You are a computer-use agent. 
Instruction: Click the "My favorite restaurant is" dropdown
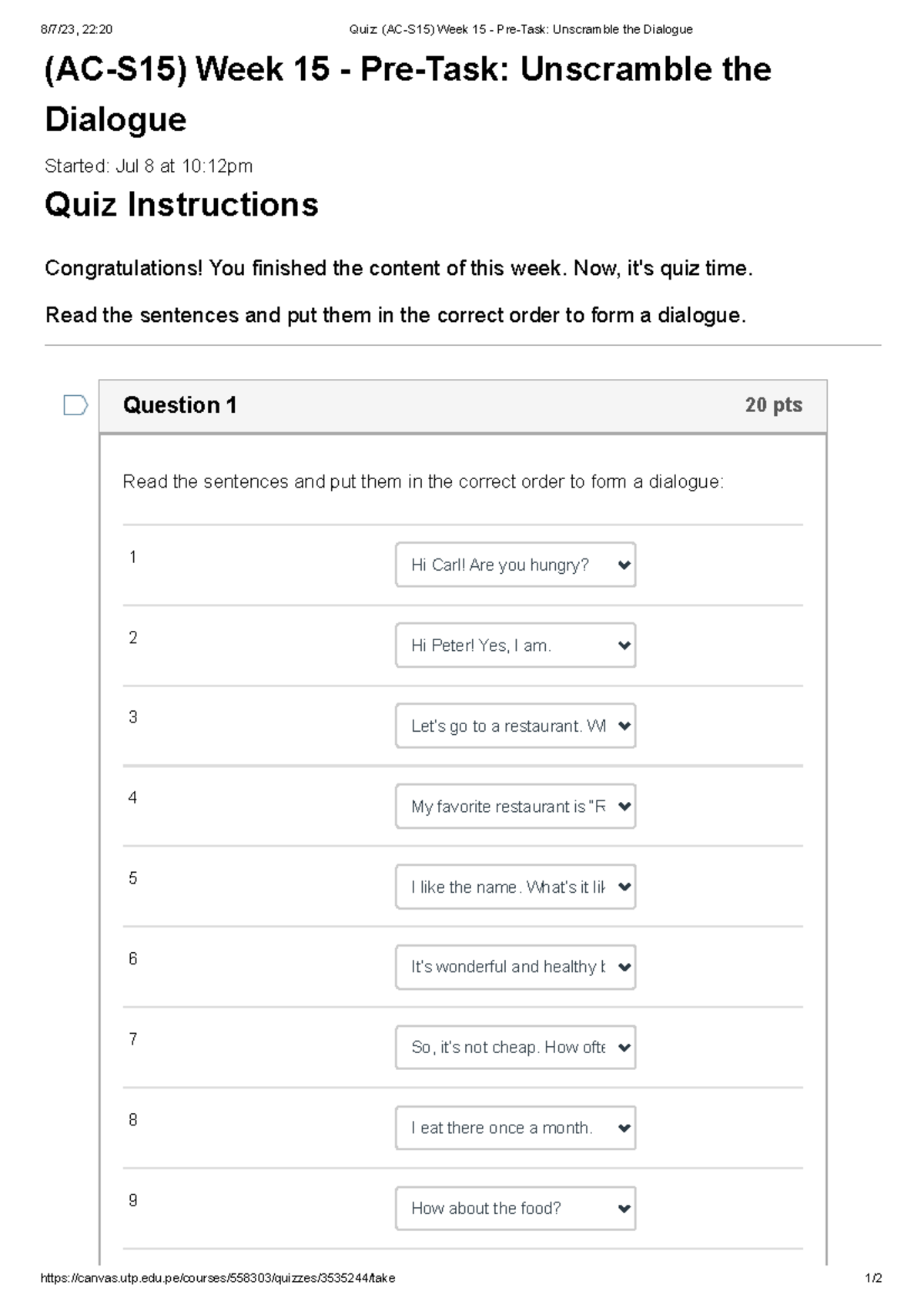click(x=514, y=807)
